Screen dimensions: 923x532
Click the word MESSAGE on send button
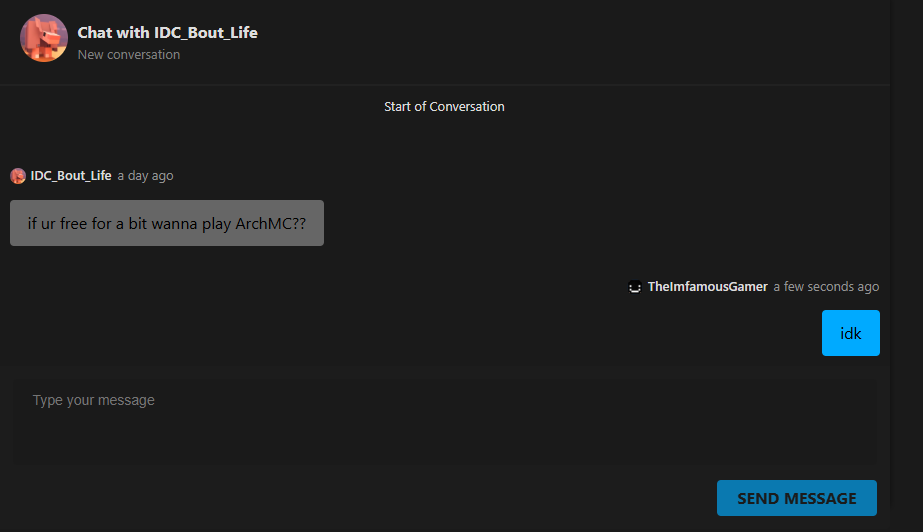(821, 498)
